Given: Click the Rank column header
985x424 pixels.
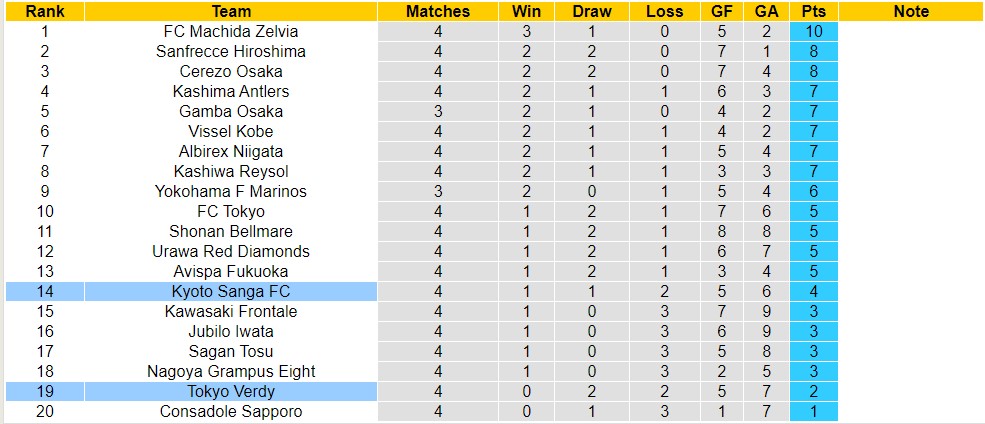Looking at the screenshot, I should click(x=43, y=12).
